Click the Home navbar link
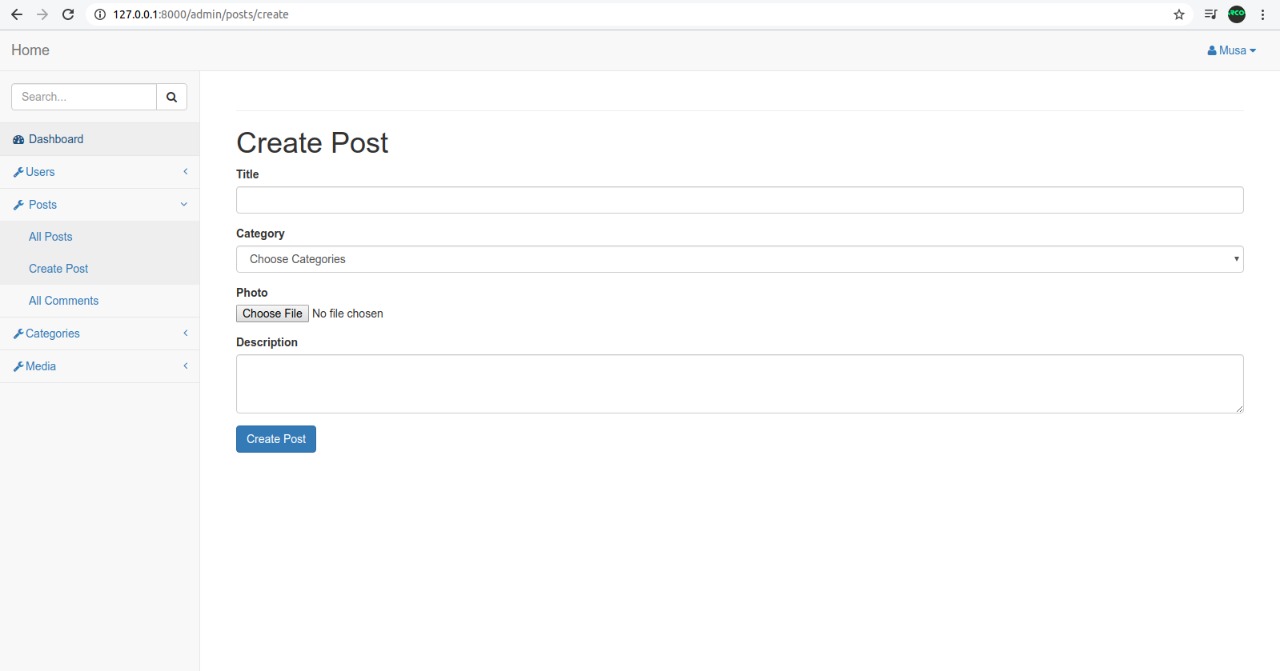 (x=30, y=50)
